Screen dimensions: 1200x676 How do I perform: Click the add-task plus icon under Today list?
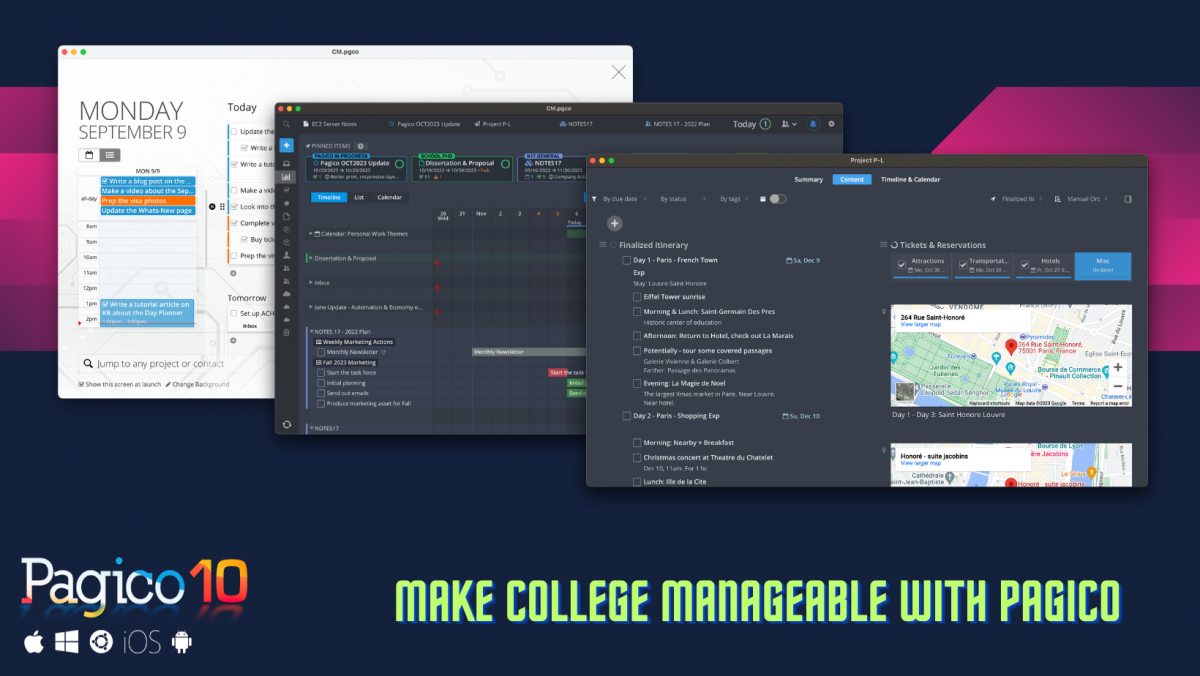(x=233, y=272)
